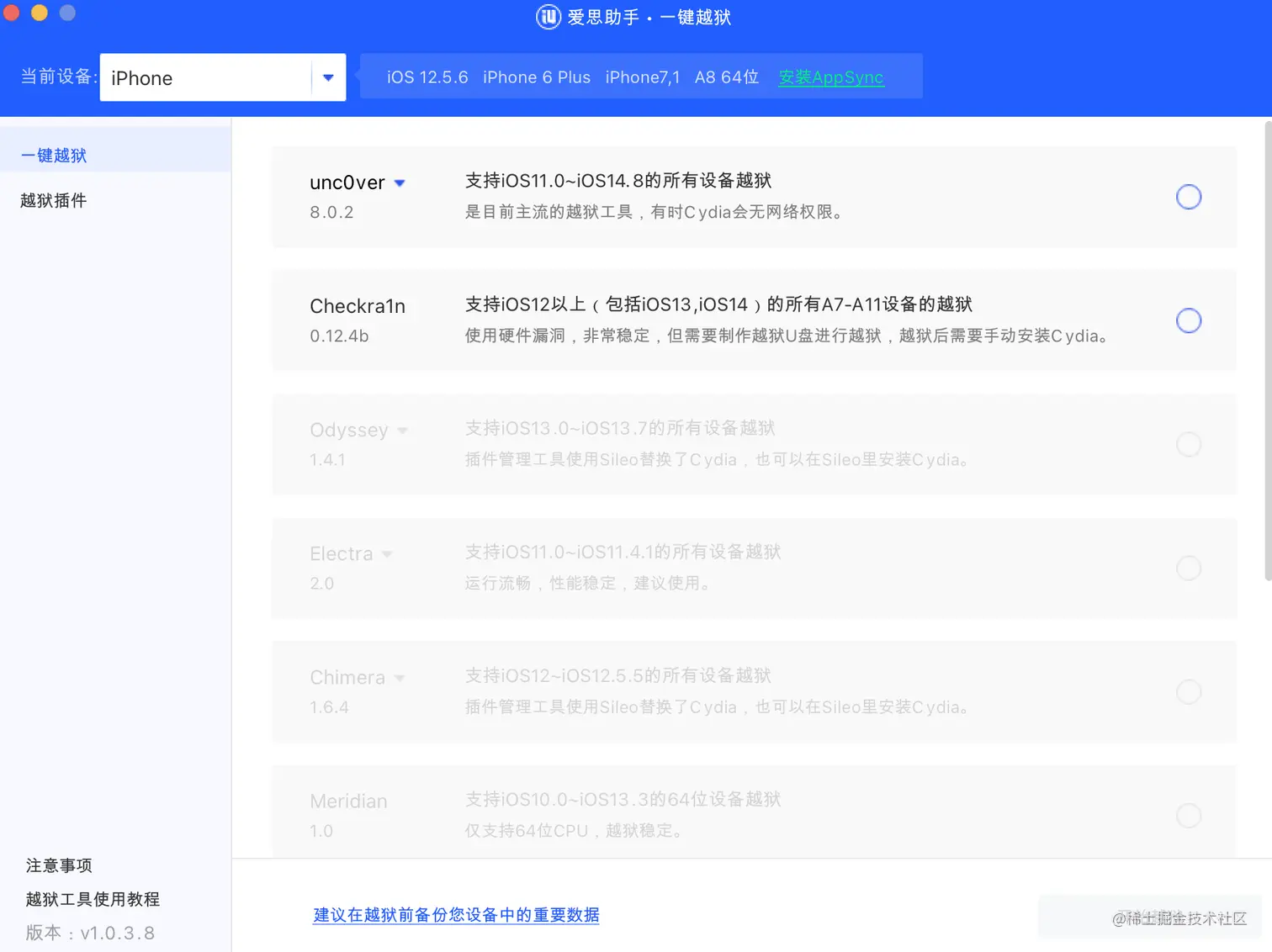Click the Checkra1n version 0.12.4b text
The image size is (1272, 952).
point(339,336)
